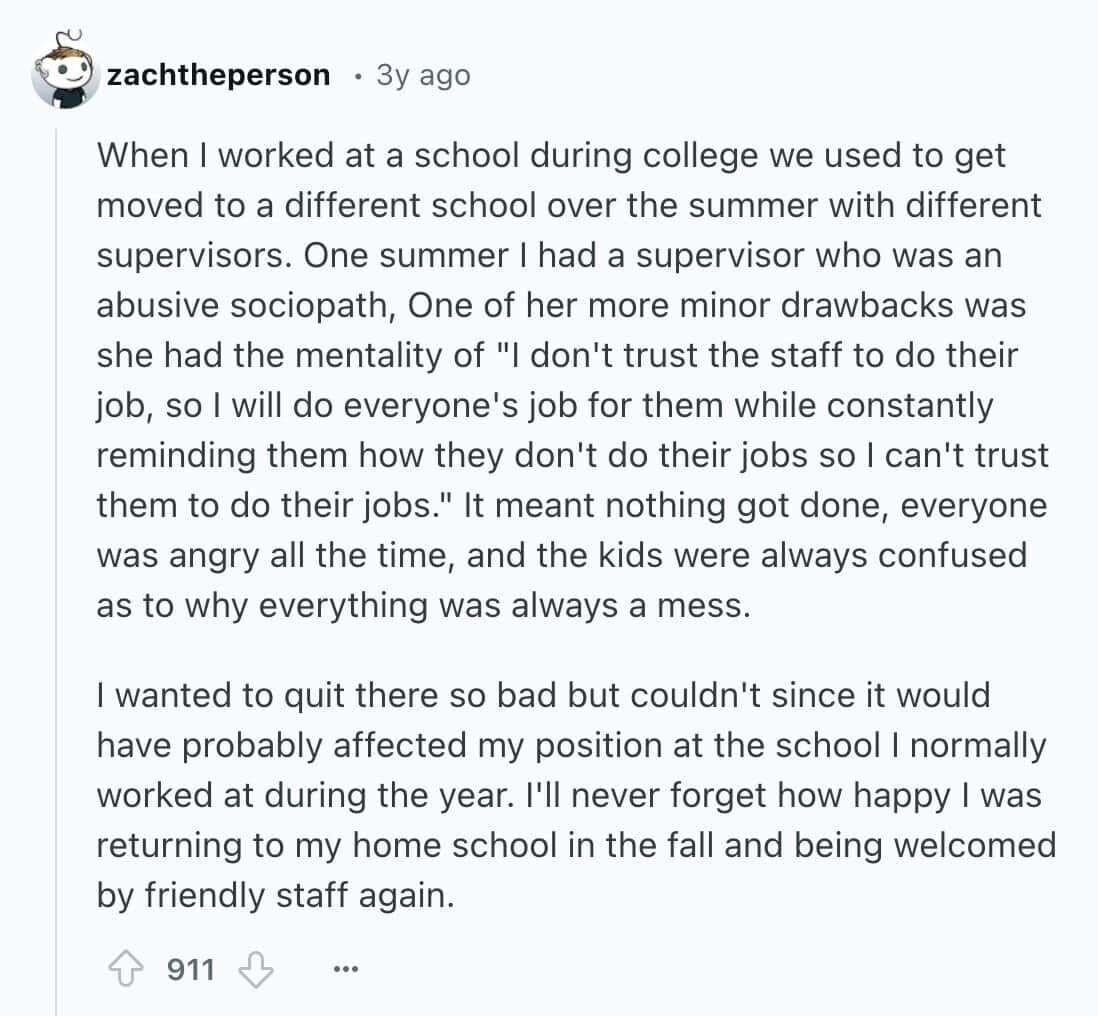Downvote the comment by zachtheperson
Viewport: 1098px width, 1016px height.
(258, 969)
